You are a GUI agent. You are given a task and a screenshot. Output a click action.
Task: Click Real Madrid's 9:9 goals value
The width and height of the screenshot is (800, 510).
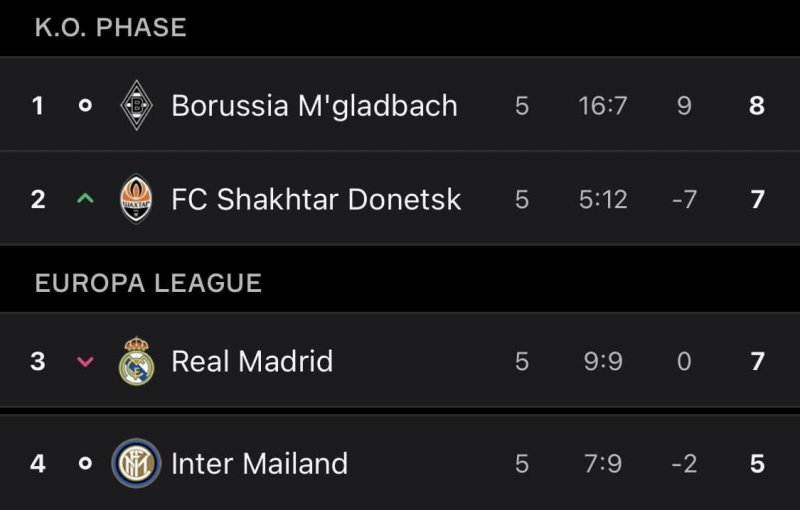(x=603, y=361)
